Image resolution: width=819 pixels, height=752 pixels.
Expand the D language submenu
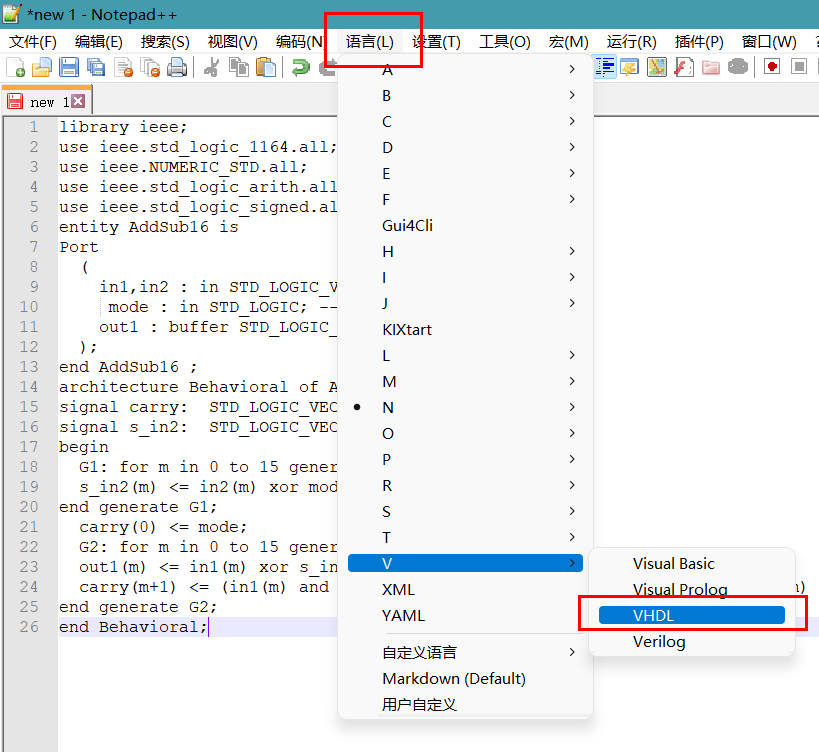[465, 148]
